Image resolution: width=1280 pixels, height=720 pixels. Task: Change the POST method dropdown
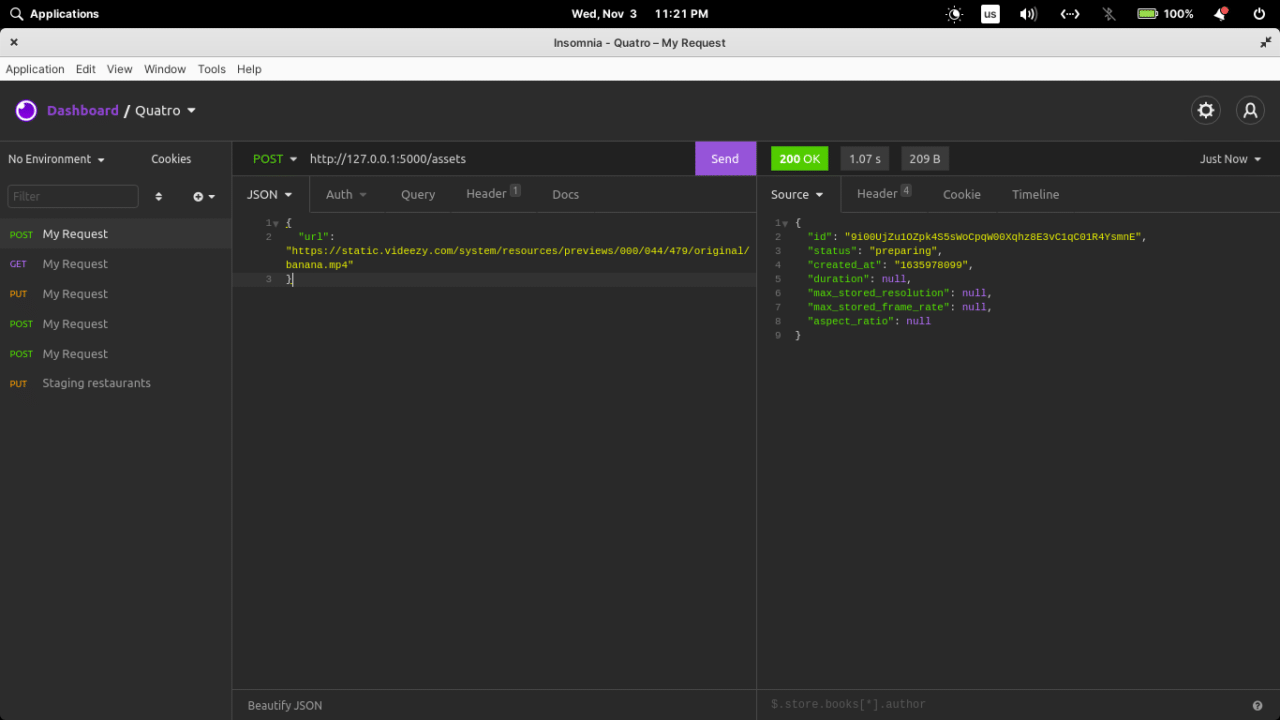click(275, 159)
